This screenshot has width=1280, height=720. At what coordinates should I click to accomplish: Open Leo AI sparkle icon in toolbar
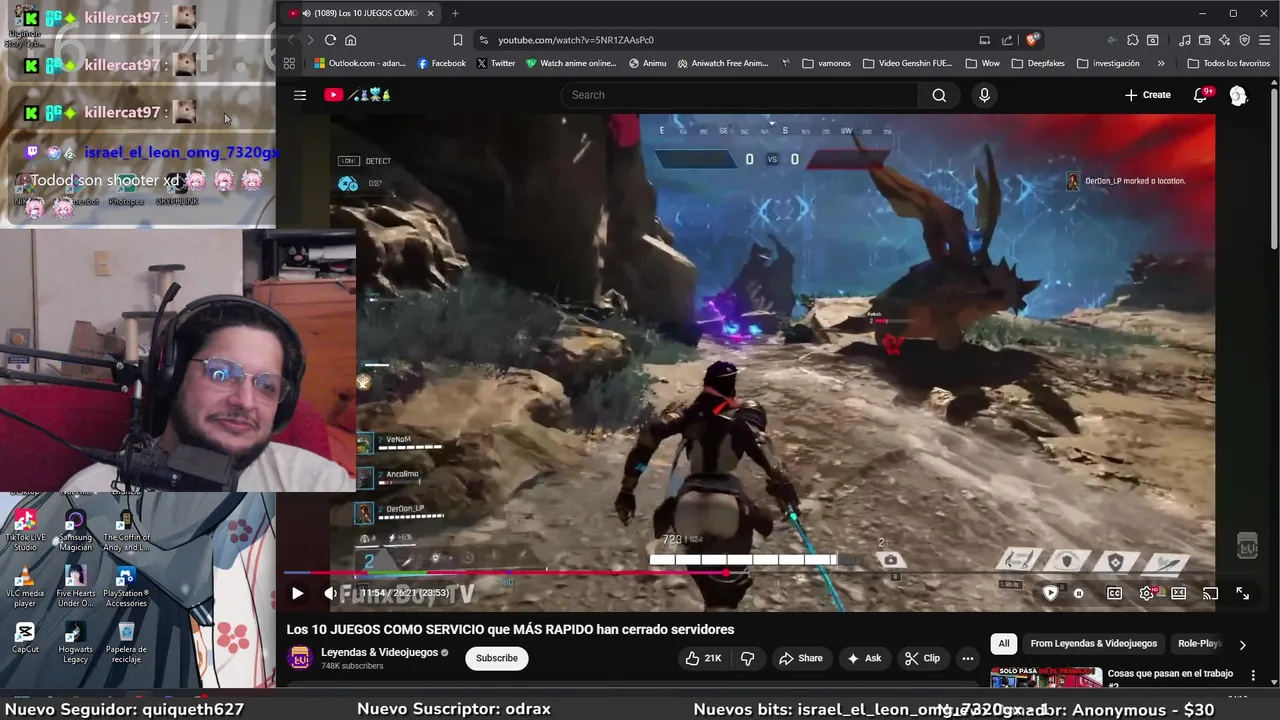click(1225, 40)
